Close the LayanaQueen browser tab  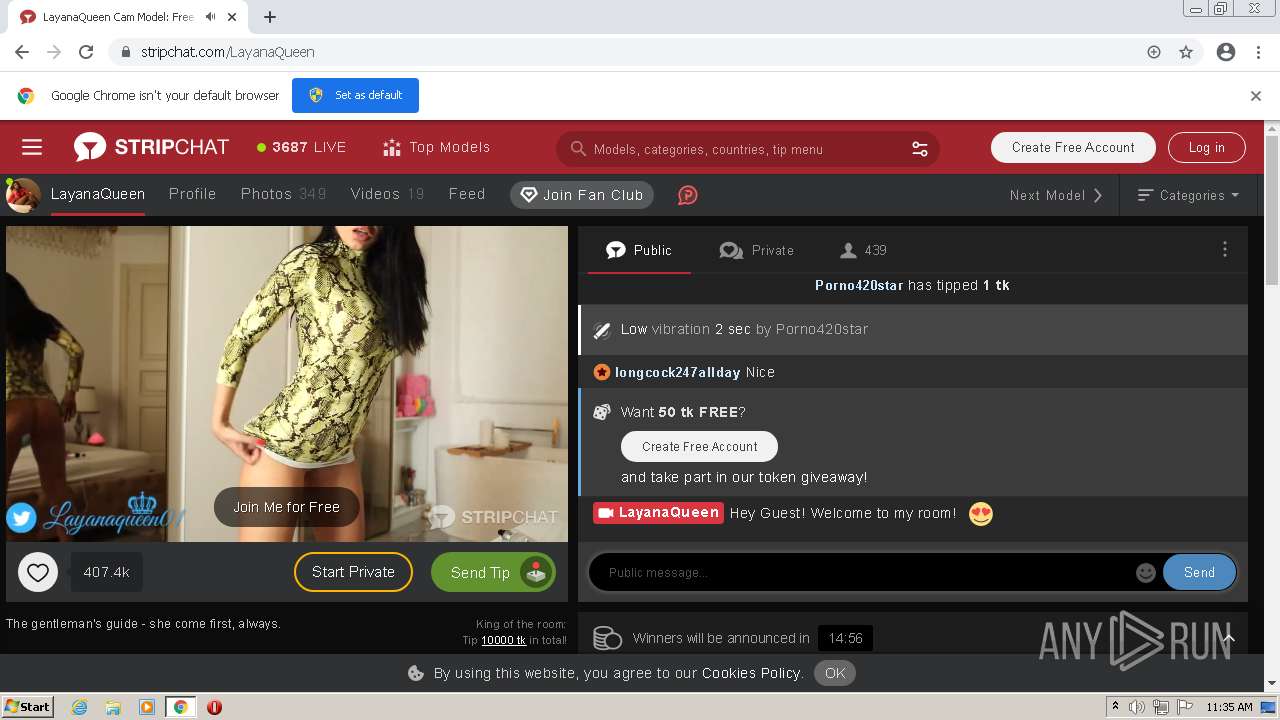pos(234,17)
